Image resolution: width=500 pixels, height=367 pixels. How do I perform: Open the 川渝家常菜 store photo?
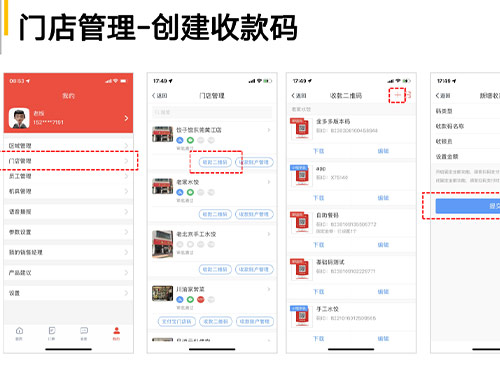click(x=163, y=293)
